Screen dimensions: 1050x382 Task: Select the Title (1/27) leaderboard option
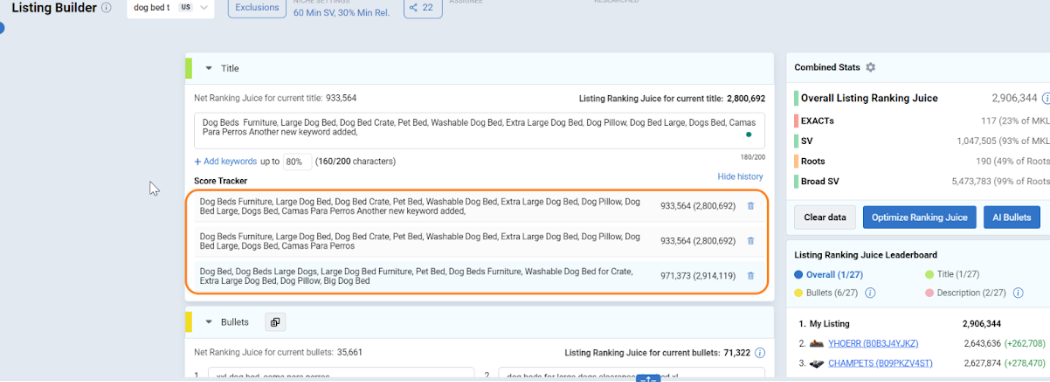click(952, 275)
